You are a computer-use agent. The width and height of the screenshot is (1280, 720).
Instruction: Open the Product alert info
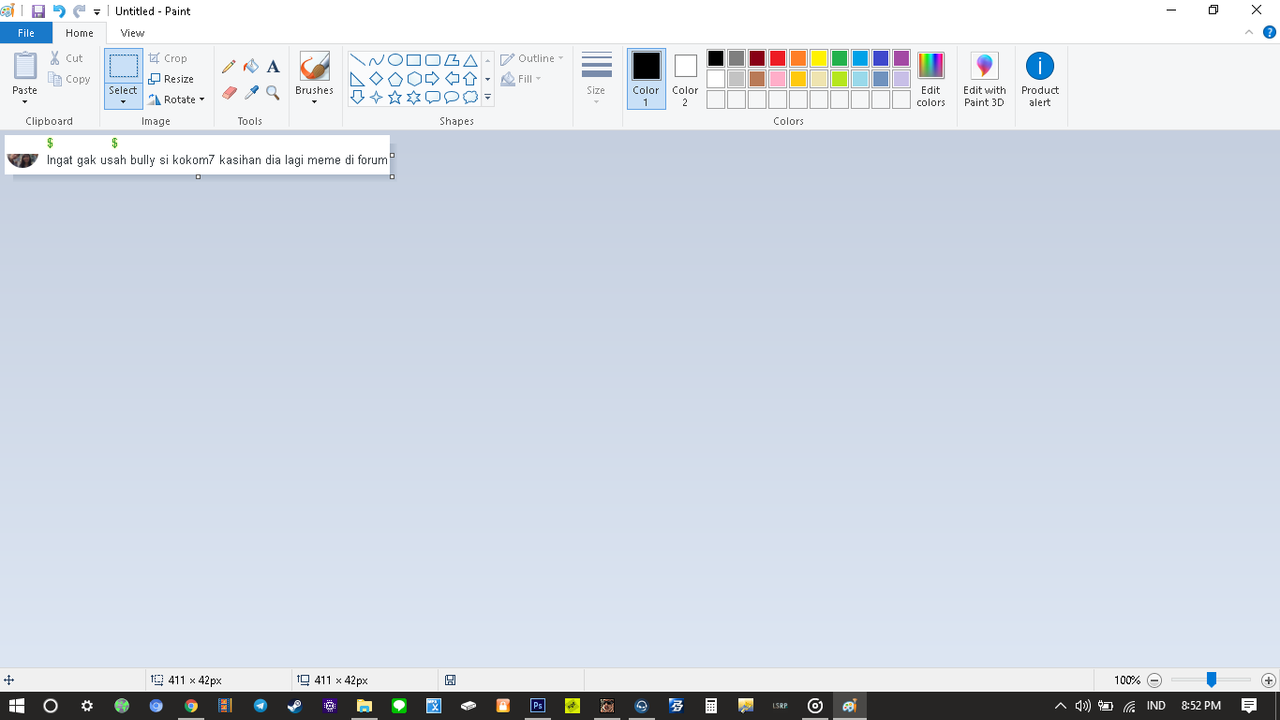[x=1040, y=79]
